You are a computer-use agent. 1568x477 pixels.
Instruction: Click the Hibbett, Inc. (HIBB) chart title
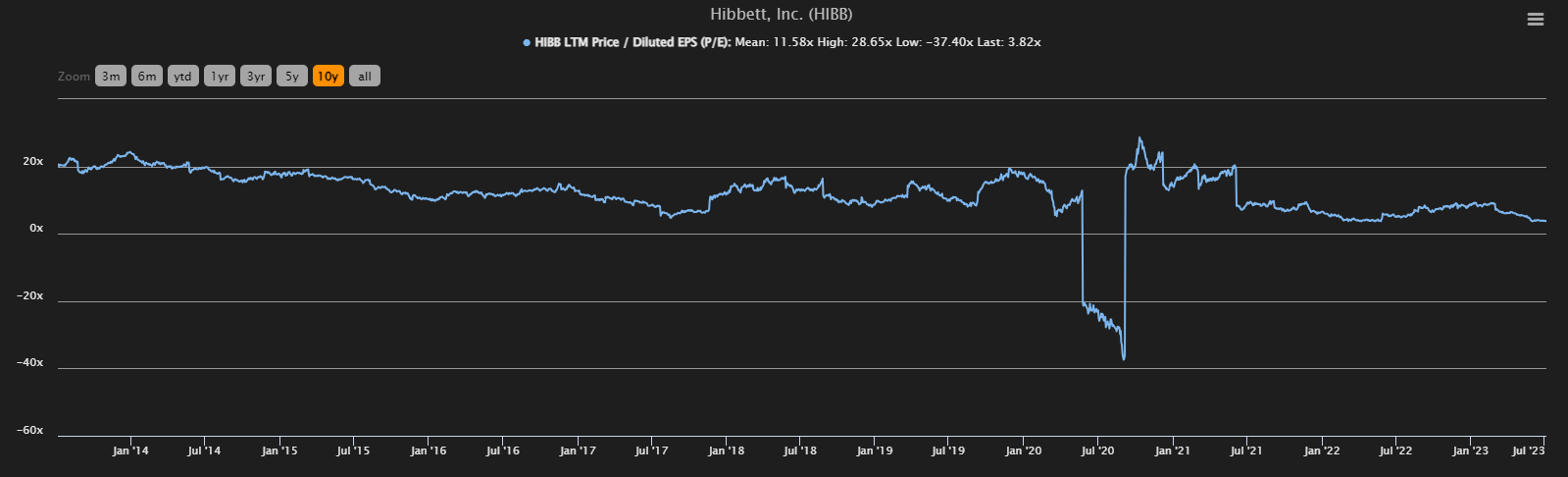tap(782, 15)
